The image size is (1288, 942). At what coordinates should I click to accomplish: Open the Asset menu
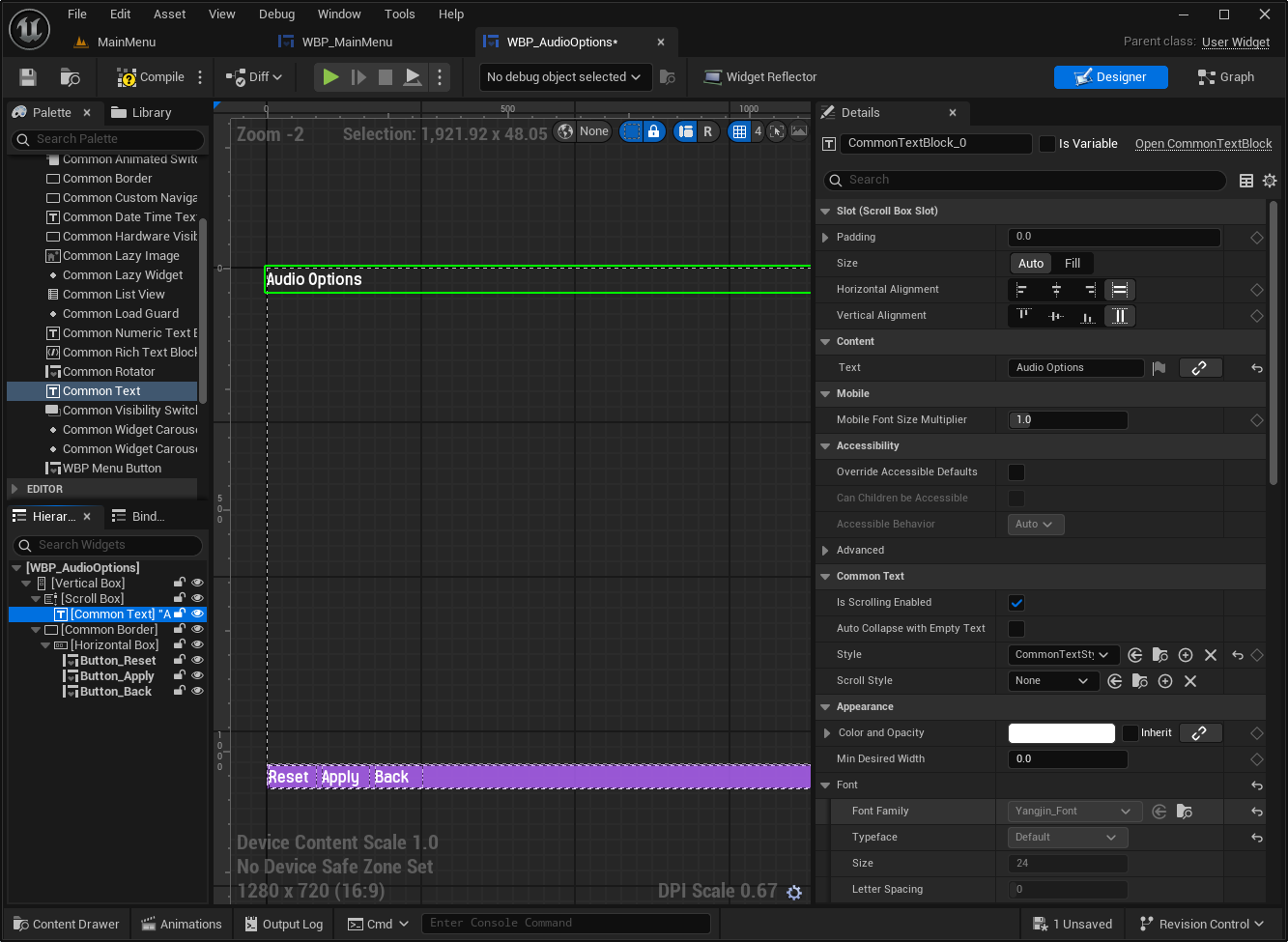coord(170,14)
